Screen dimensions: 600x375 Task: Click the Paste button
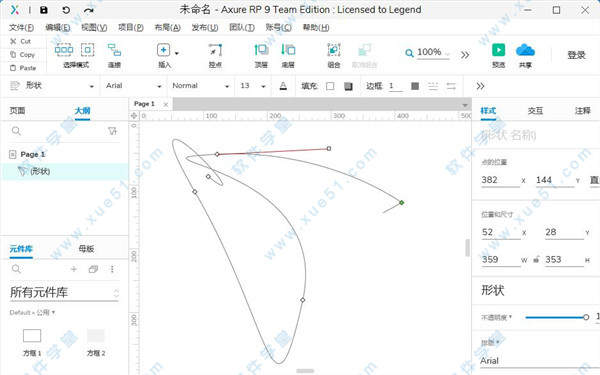(23, 68)
